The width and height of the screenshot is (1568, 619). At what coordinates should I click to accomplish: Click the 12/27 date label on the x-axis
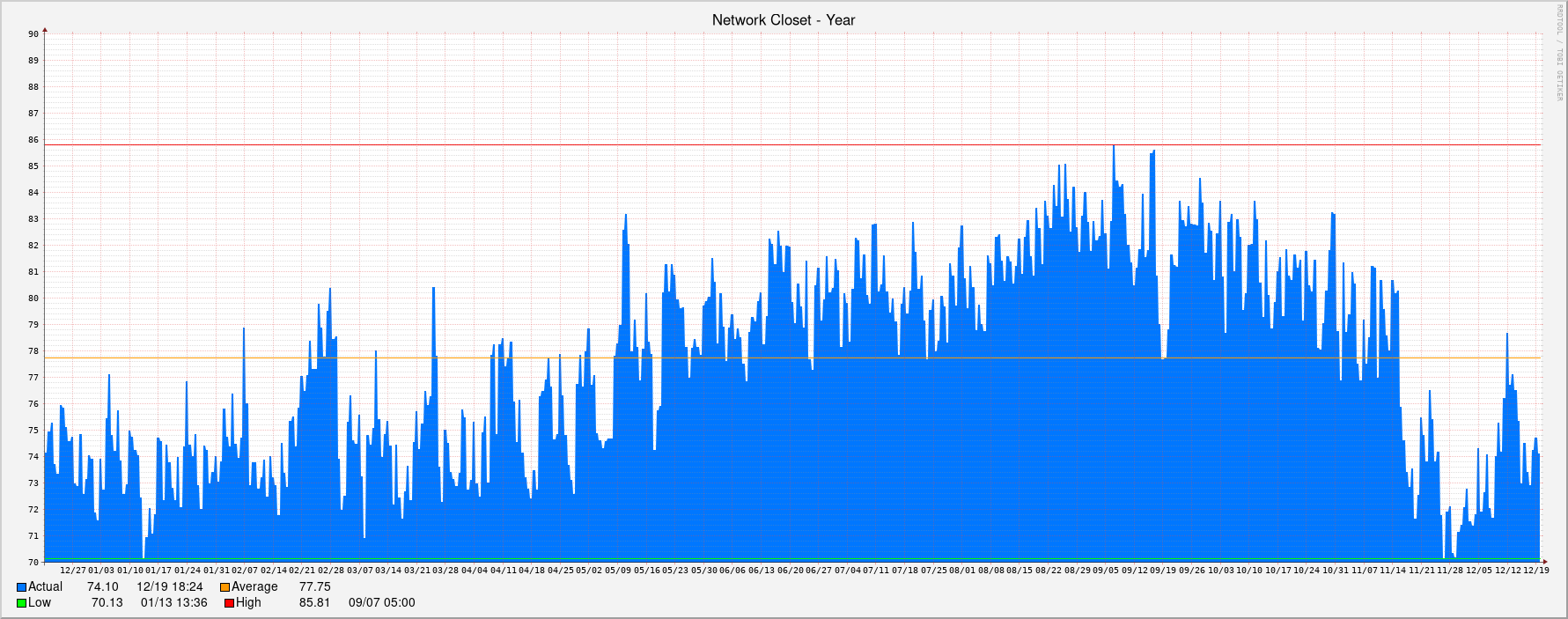click(72, 571)
